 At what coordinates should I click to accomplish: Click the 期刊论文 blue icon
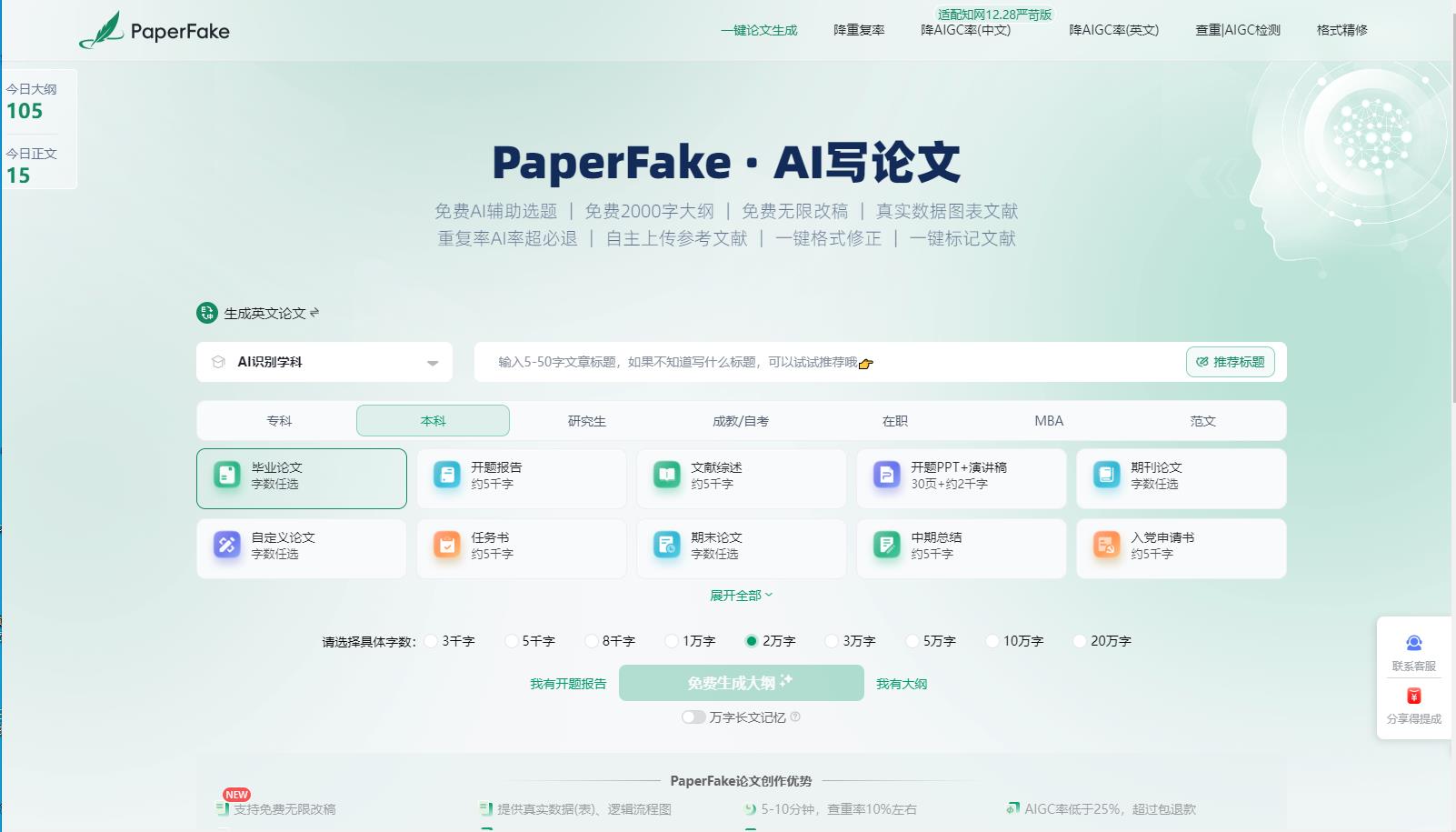pyautogui.click(x=1106, y=475)
